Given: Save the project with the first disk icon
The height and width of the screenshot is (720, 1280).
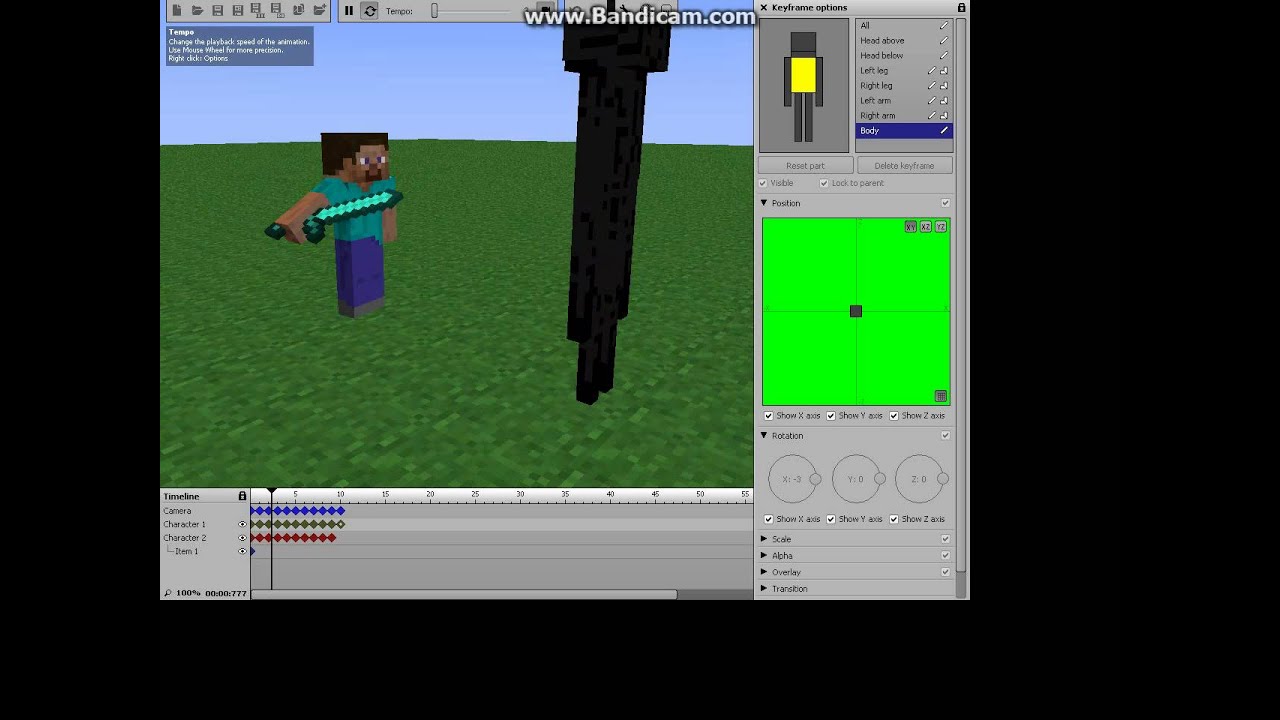Looking at the screenshot, I should [217, 10].
